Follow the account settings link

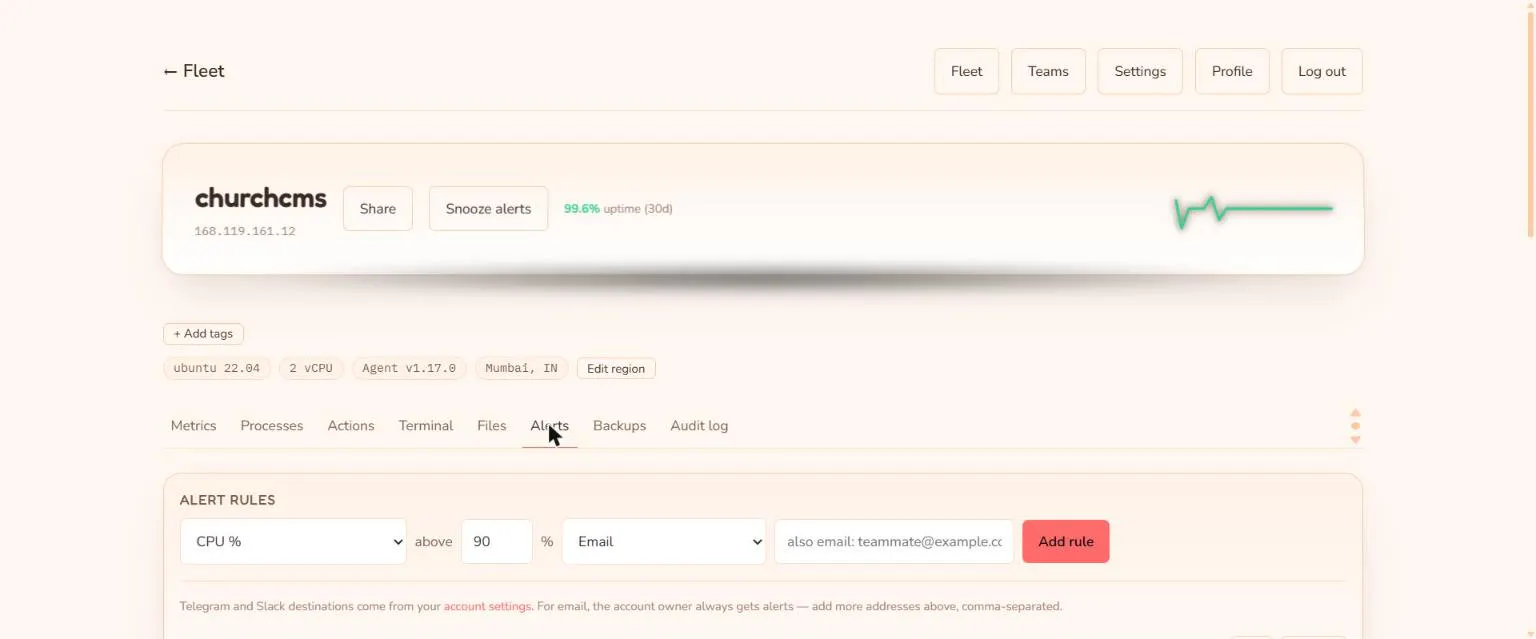pos(487,606)
